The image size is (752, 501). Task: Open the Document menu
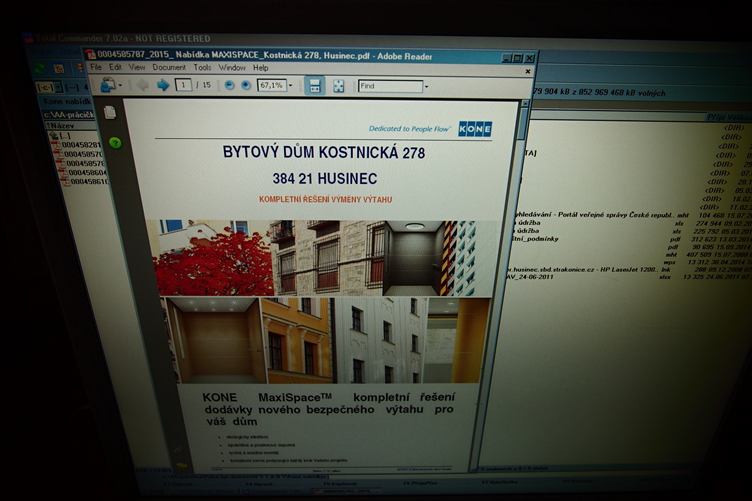[169, 67]
